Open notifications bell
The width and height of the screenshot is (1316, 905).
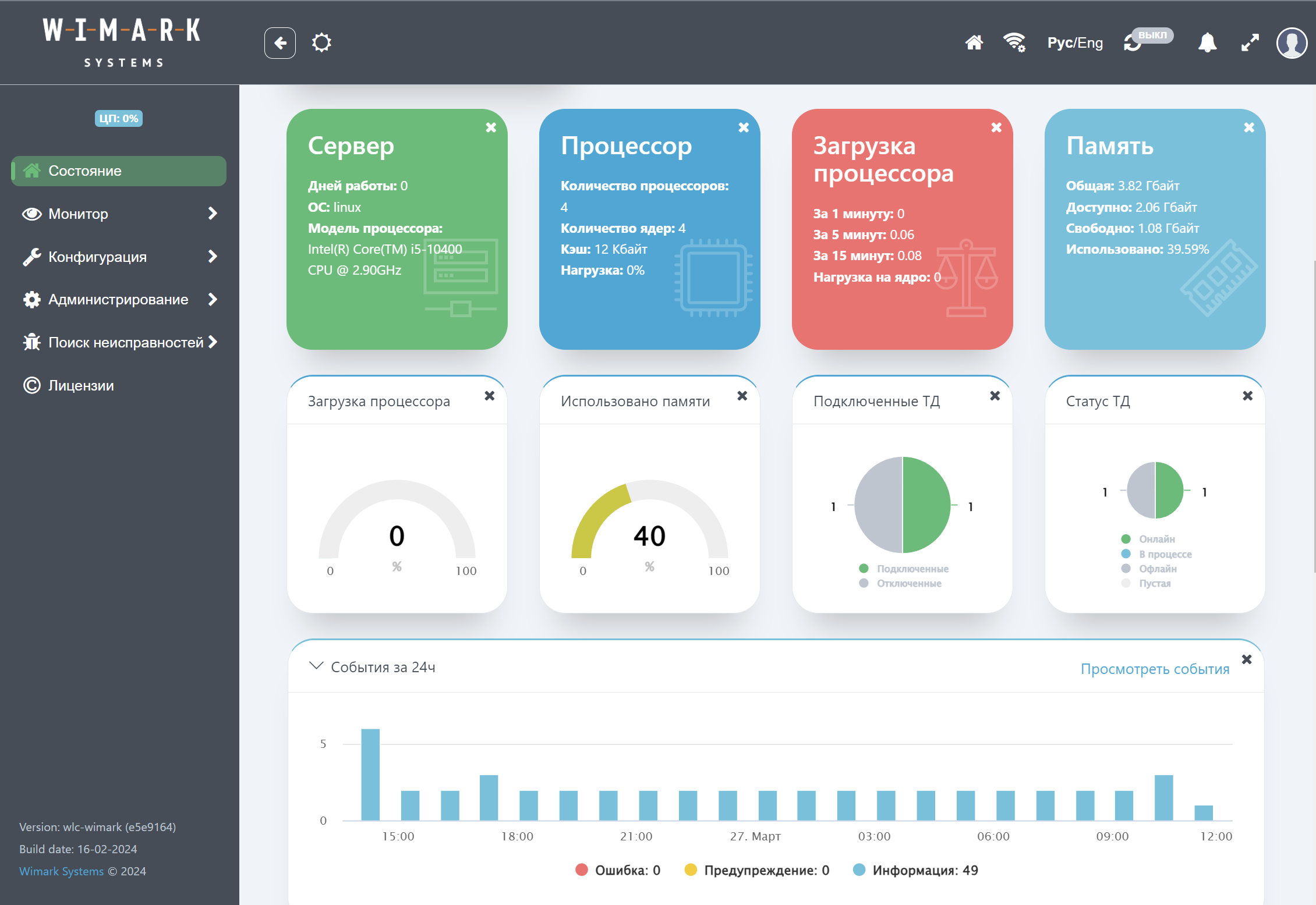pyautogui.click(x=1207, y=42)
